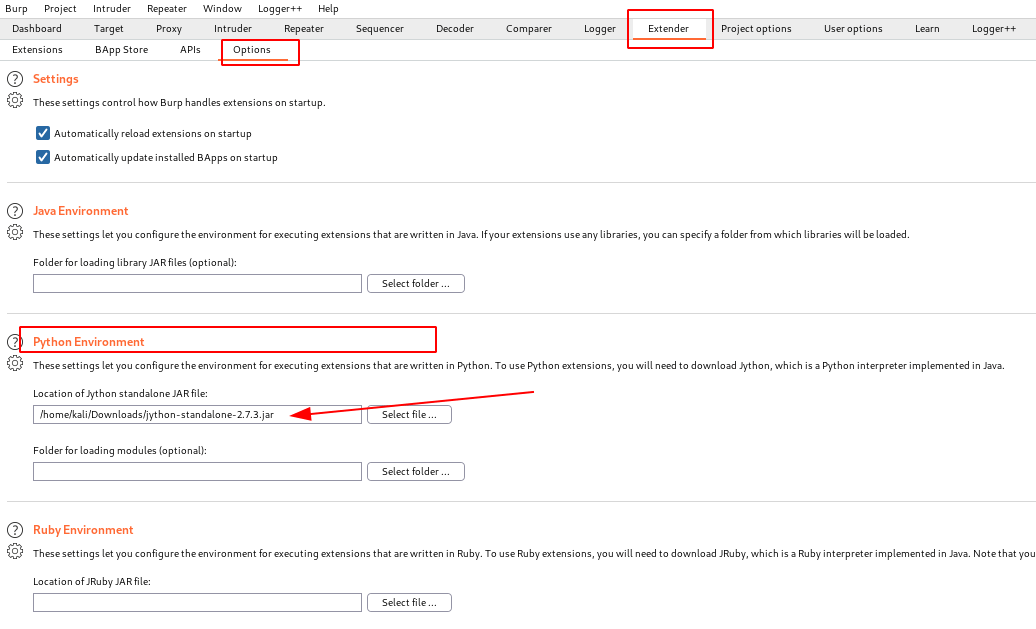Open the Intruder menu in menu bar
Viewport: 1036px width, 629px height.
click(x=112, y=9)
